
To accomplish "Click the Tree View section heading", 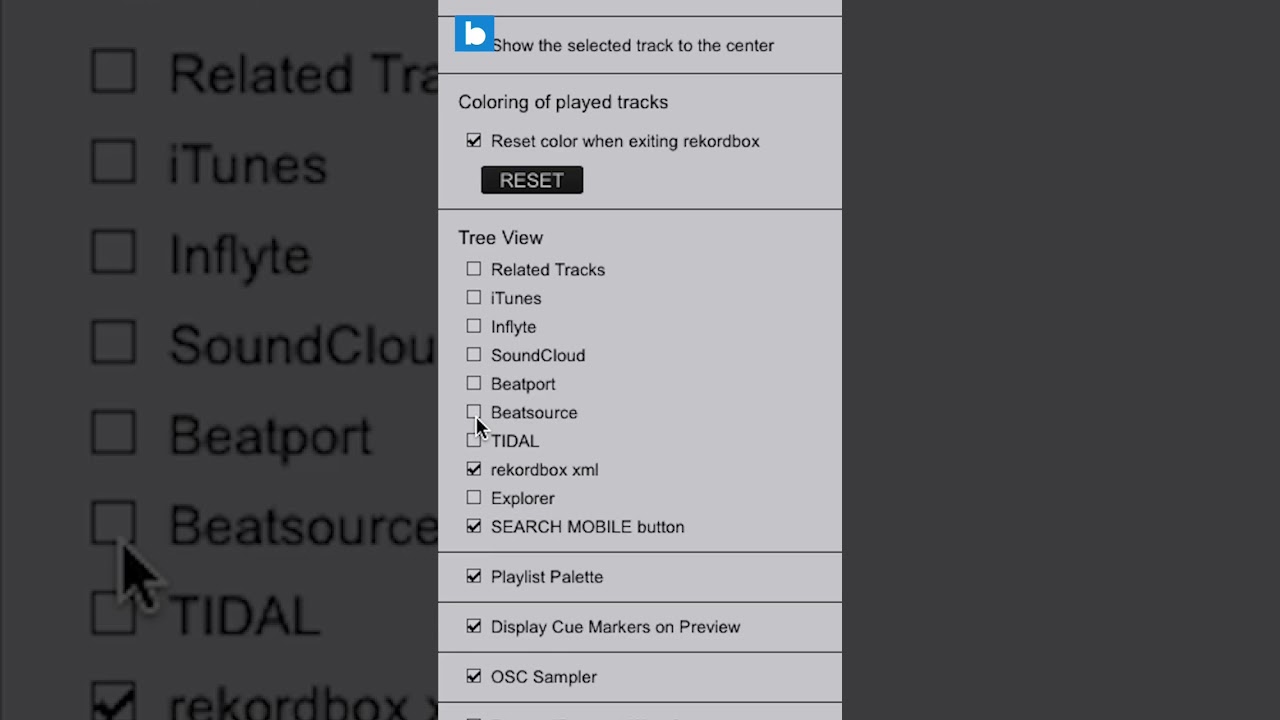I will pos(501,237).
